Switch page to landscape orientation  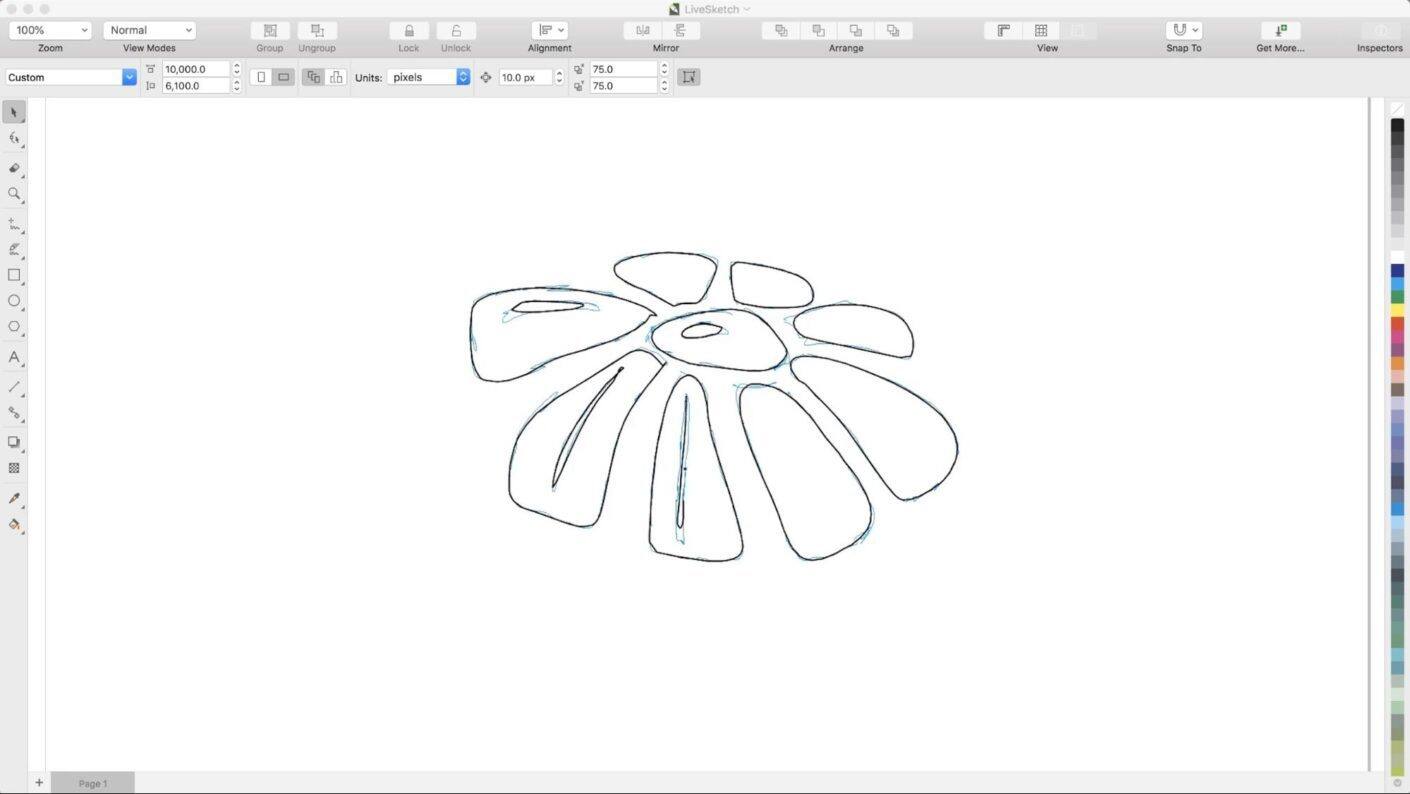pyautogui.click(x=284, y=76)
